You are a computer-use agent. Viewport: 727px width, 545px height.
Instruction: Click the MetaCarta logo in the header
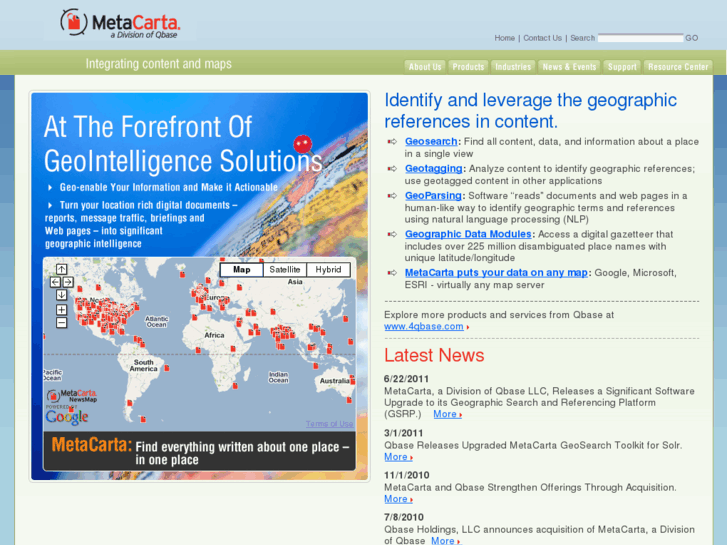click(120, 23)
